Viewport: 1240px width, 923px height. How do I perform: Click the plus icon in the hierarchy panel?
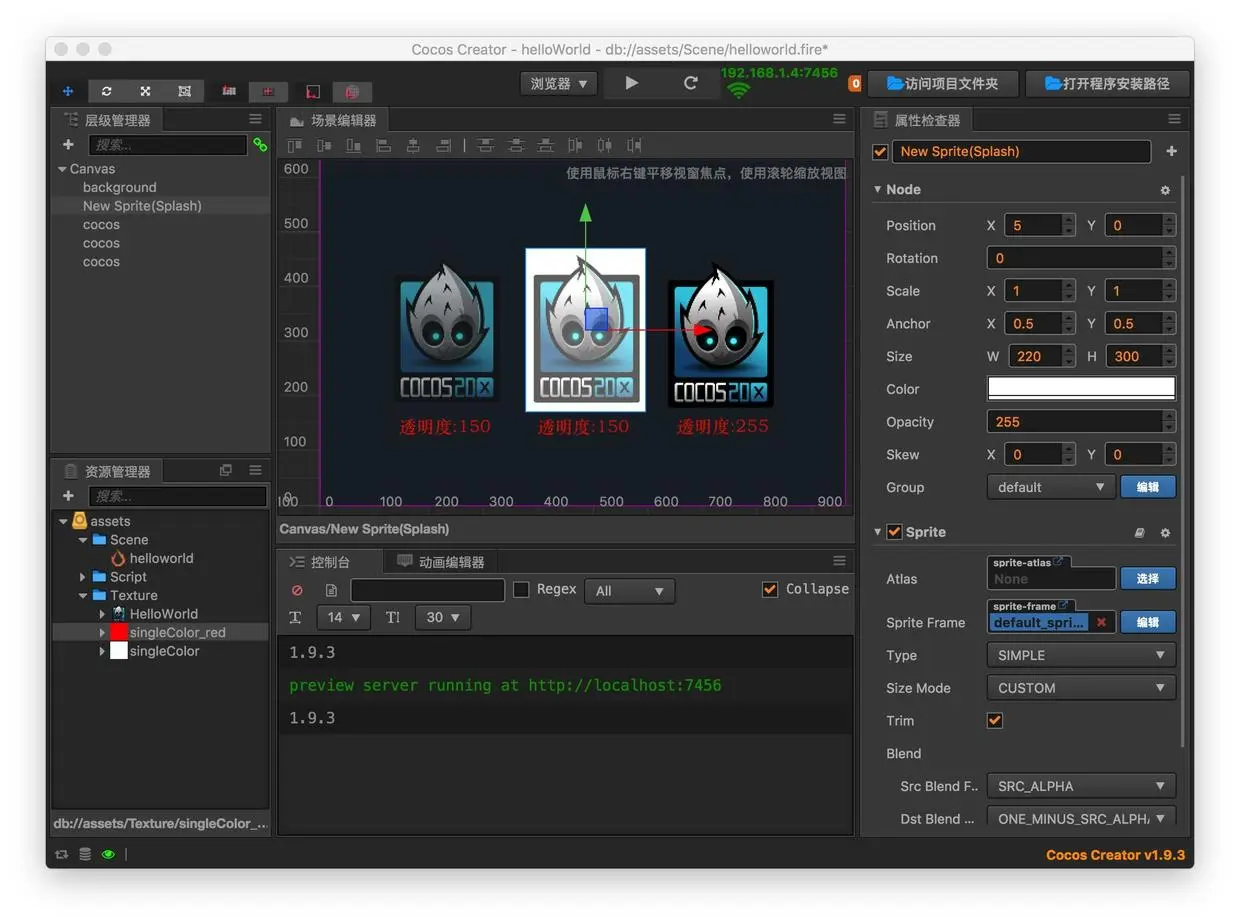(x=68, y=145)
